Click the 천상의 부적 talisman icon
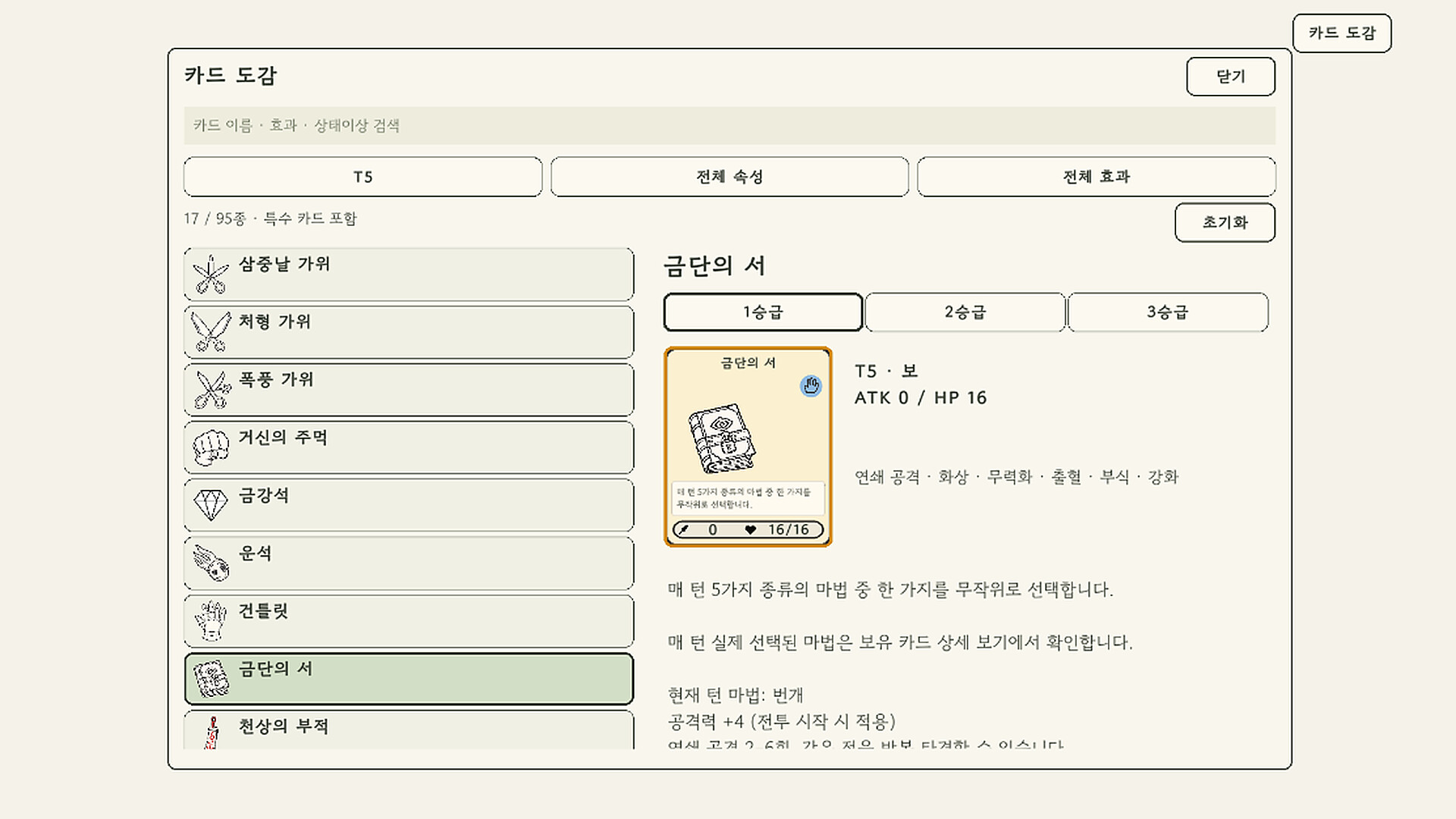Screen dimensions: 1456x819 click(x=212, y=733)
